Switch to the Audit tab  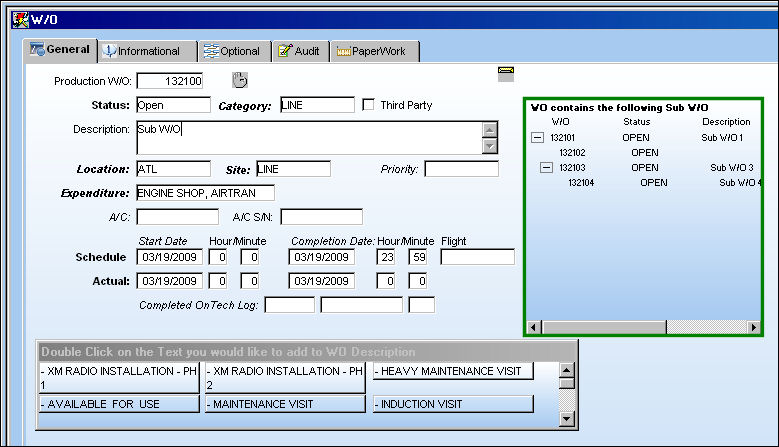click(x=301, y=51)
